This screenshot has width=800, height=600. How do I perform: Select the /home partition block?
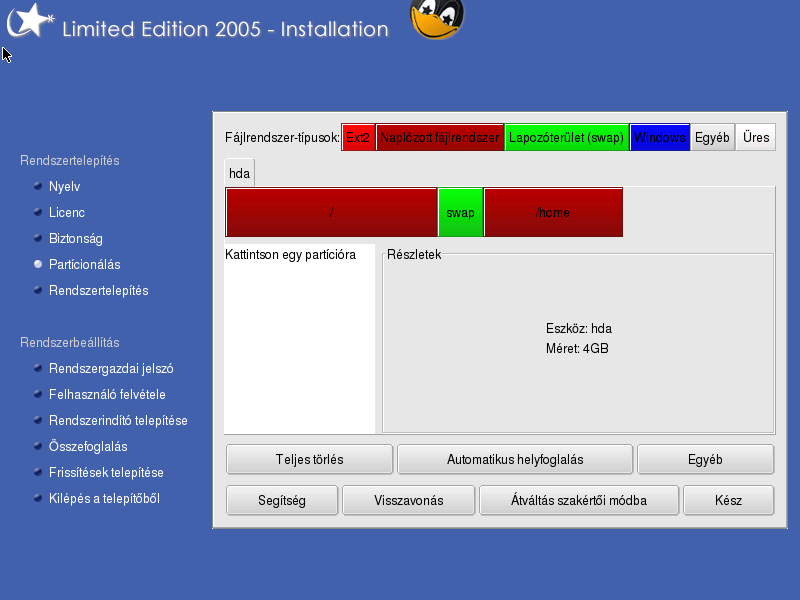click(x=553, y=212)
